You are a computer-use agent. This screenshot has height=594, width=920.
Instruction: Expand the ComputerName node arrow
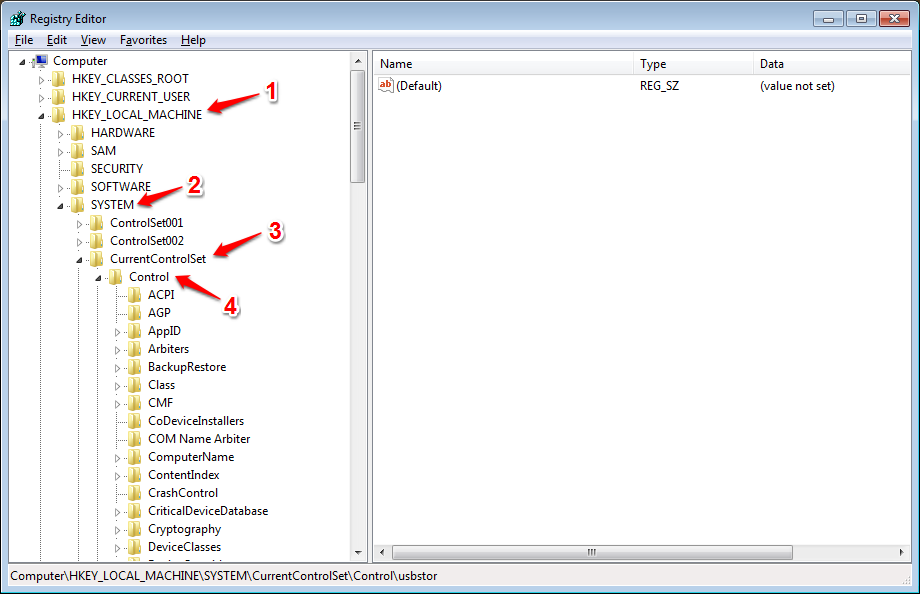tap(117, 458)
